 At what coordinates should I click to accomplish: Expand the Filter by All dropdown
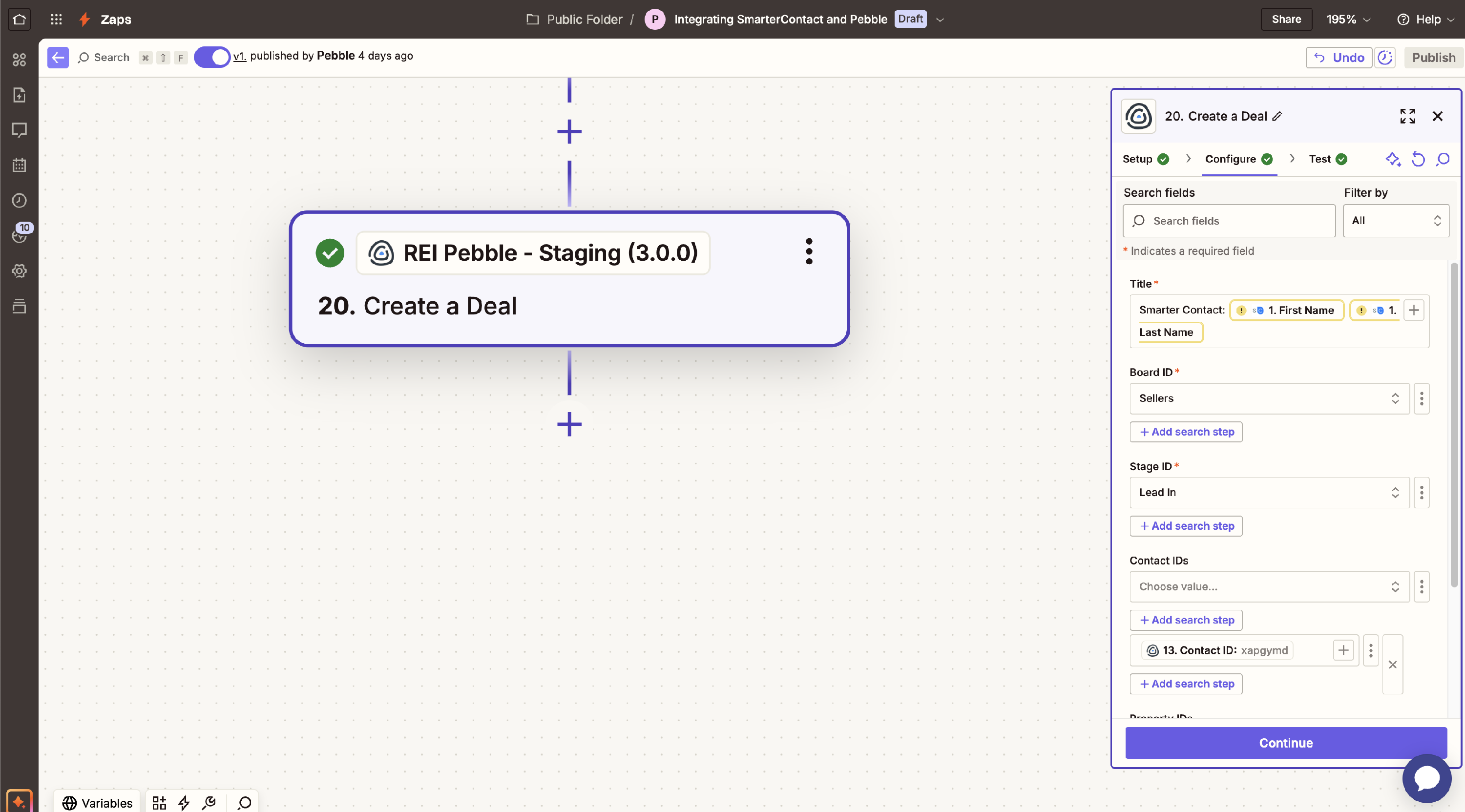click(x=1396, y=221)
